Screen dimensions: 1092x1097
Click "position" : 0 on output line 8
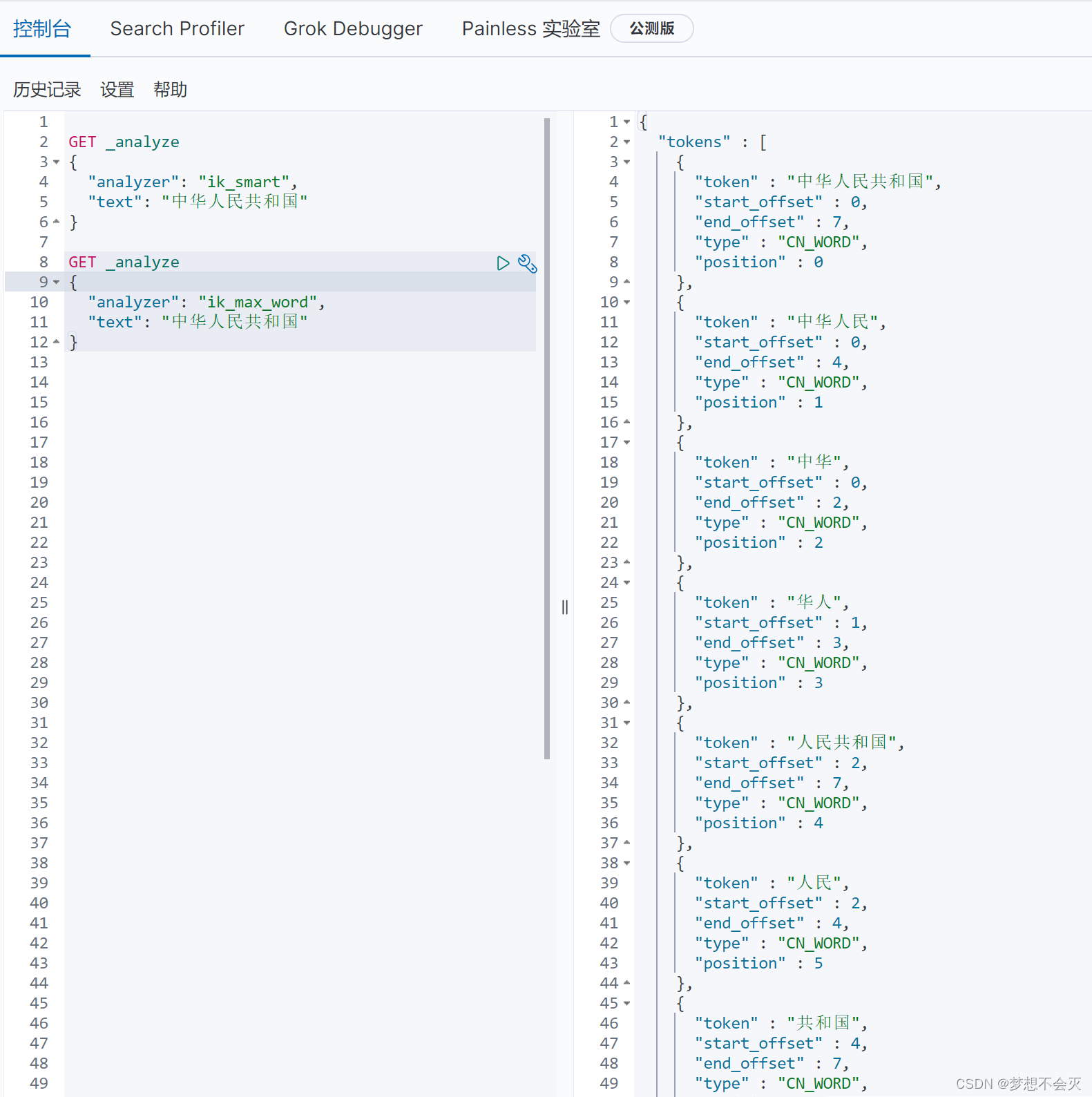(759, 263)
